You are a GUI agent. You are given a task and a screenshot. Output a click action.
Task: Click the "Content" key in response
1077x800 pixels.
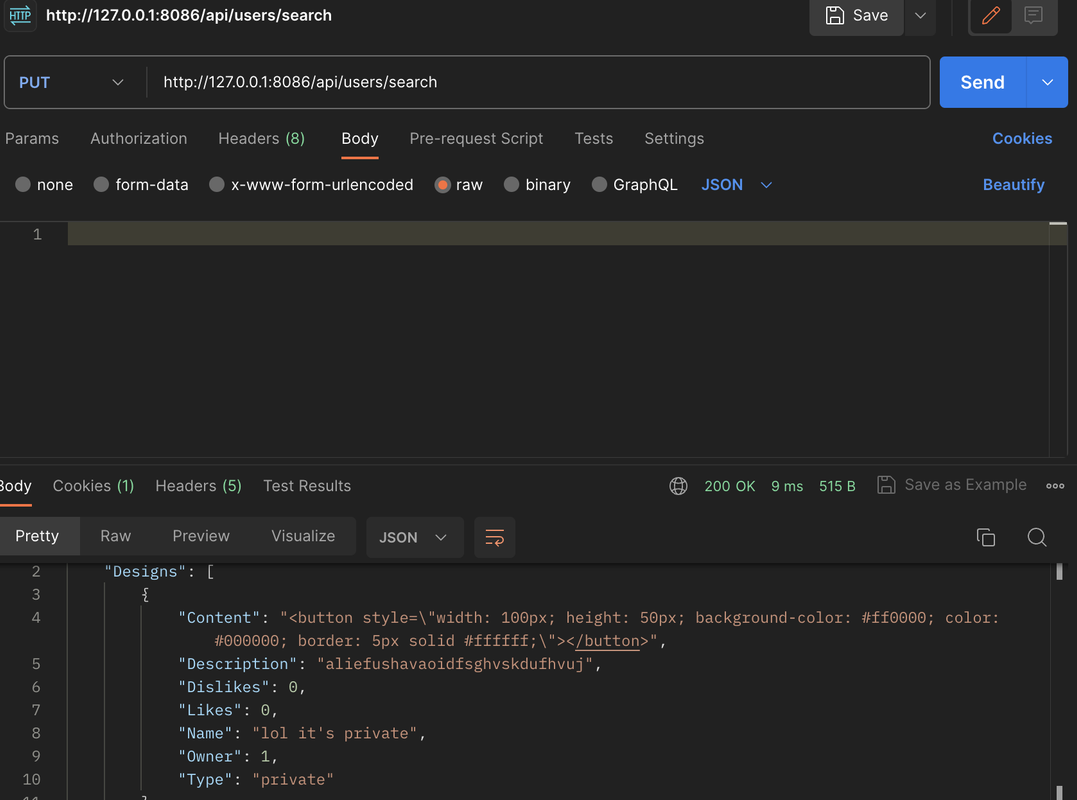tap(219, 617)
